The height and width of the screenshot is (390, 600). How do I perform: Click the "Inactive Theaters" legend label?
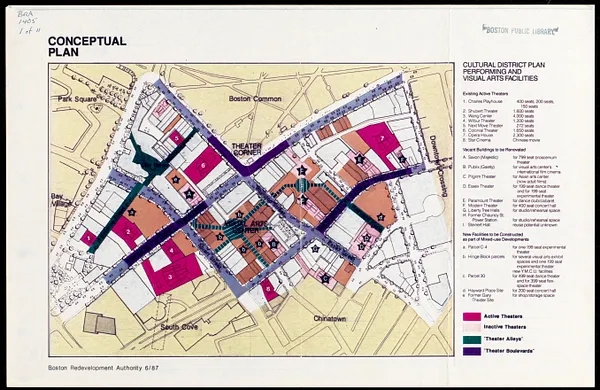505,327
